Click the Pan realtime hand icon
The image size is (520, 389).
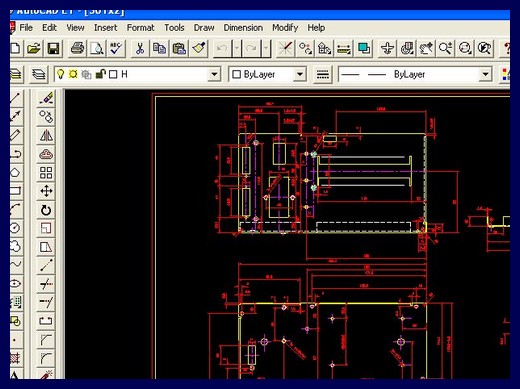coord(426,49)
